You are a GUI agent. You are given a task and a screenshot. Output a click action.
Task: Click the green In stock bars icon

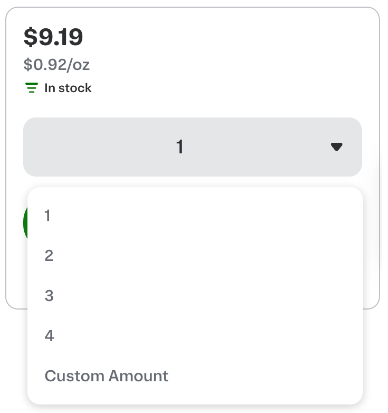(31, 88)
